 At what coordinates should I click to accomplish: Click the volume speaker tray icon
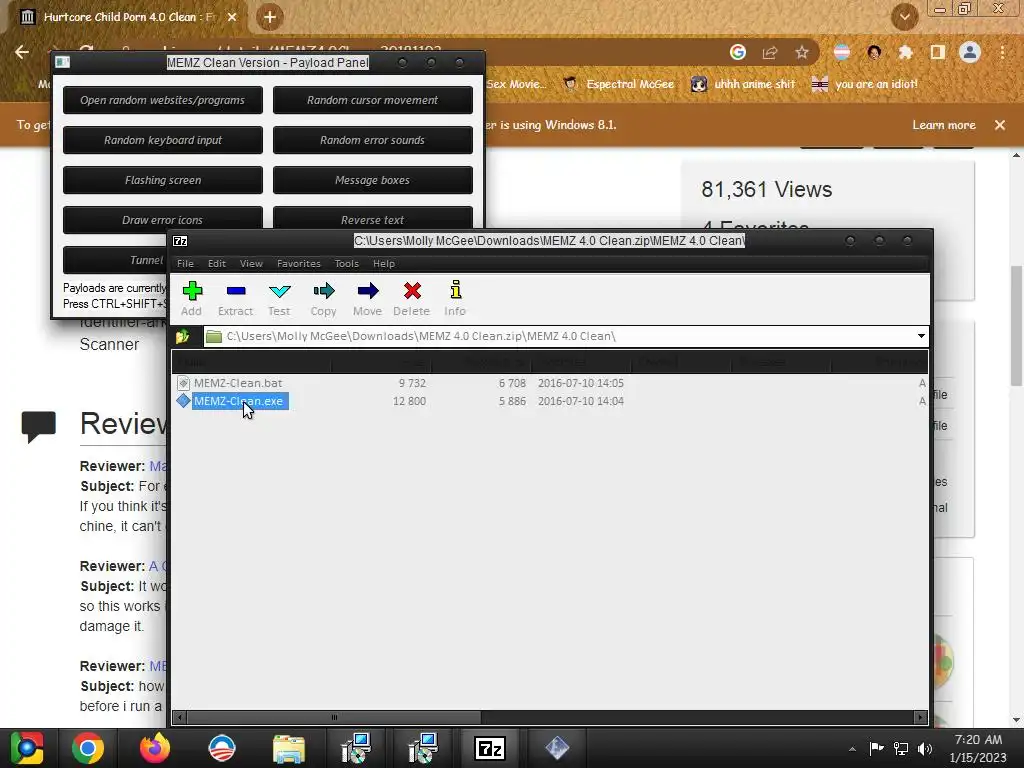925,748
